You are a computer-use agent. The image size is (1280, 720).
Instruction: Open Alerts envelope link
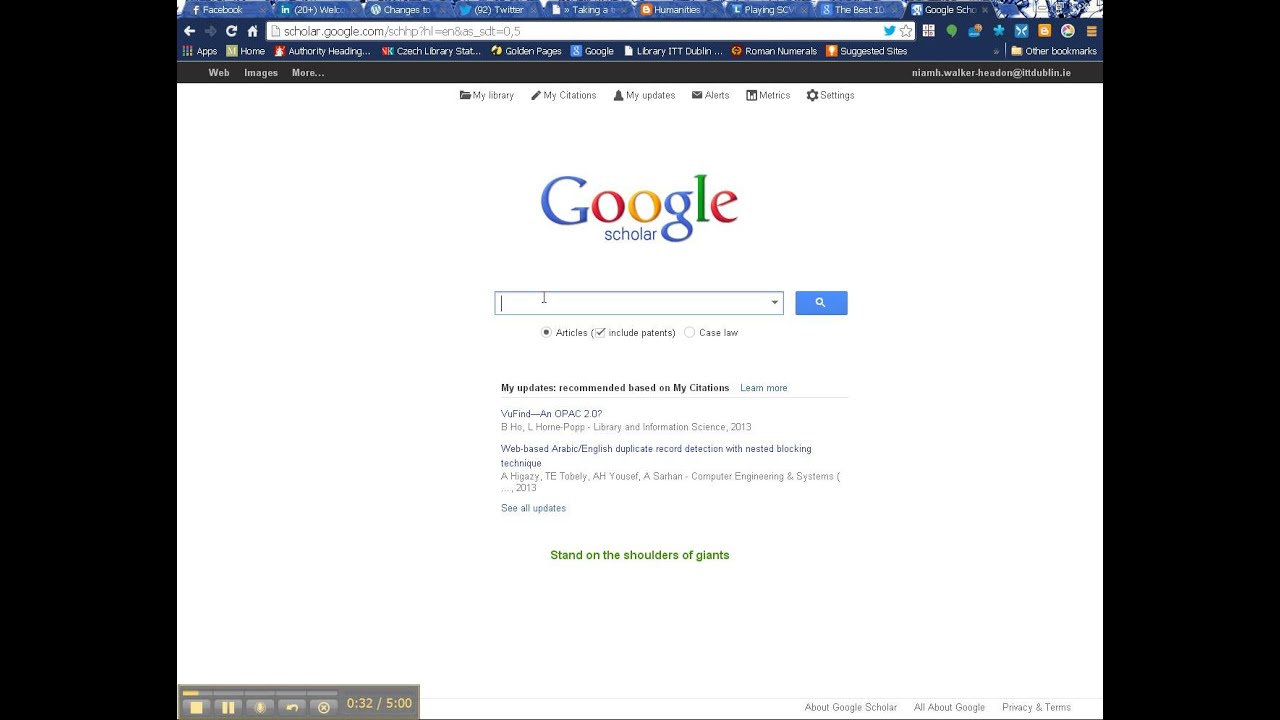click(x=710, y=95)
